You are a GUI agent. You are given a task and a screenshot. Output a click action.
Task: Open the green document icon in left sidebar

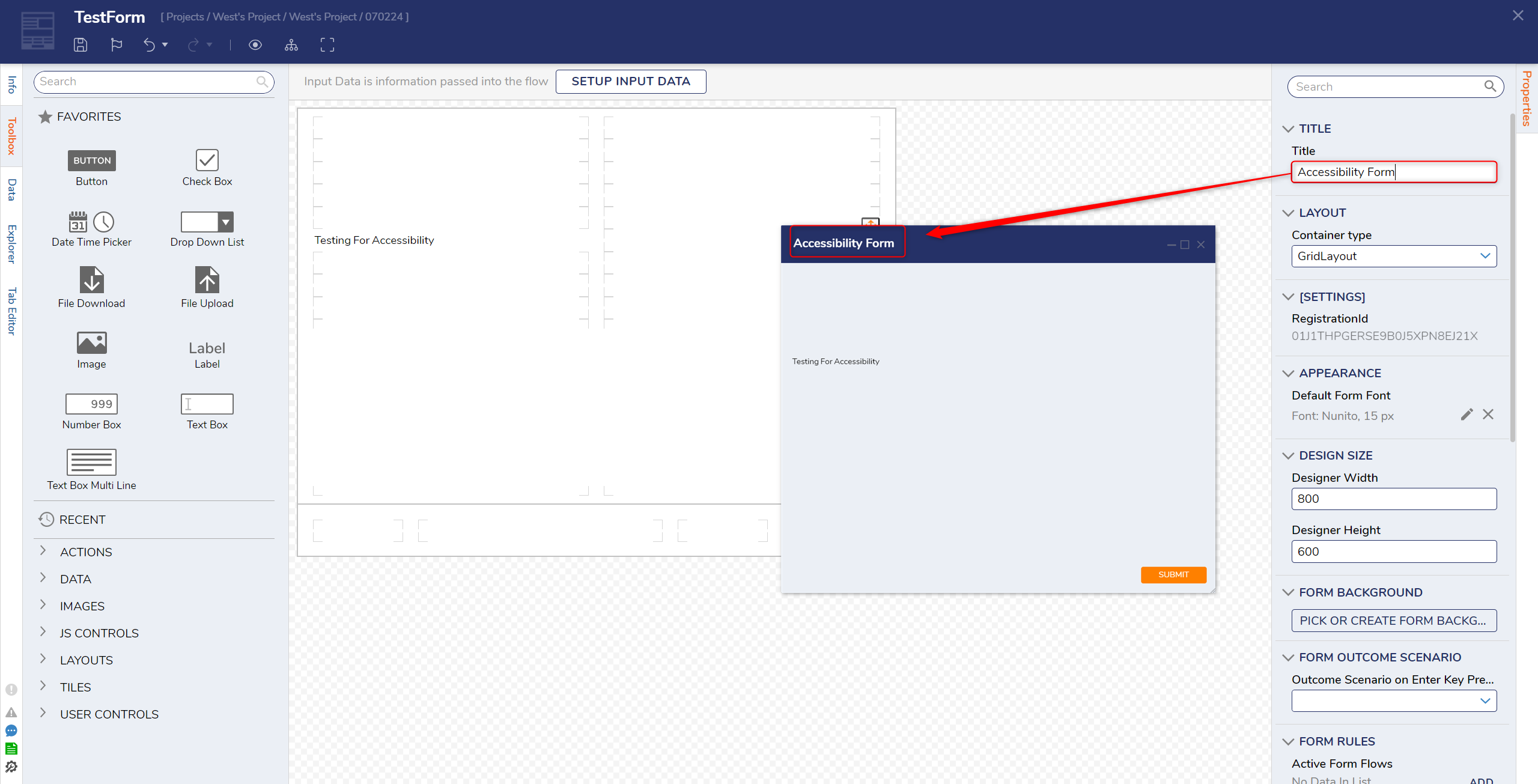[11, 749]
